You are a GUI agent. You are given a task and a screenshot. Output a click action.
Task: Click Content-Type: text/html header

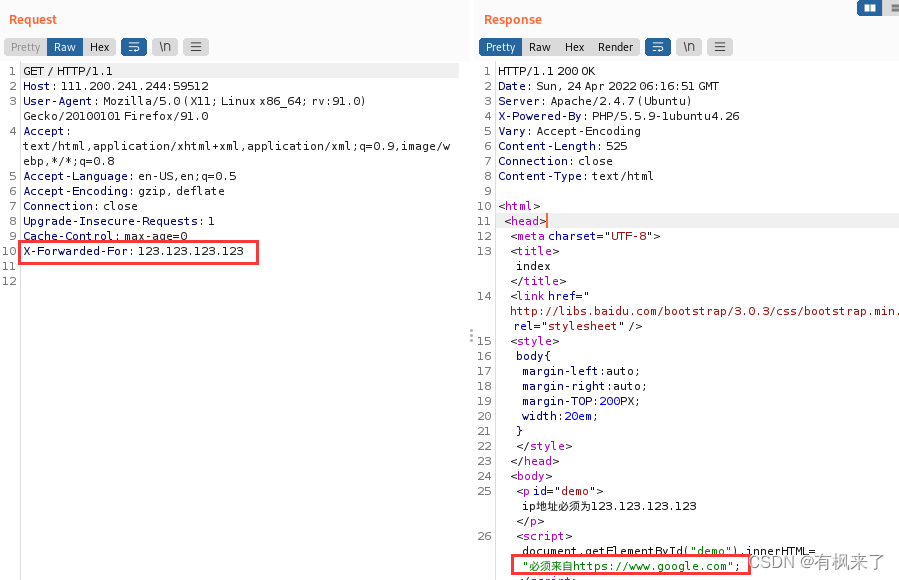point(576,176)
